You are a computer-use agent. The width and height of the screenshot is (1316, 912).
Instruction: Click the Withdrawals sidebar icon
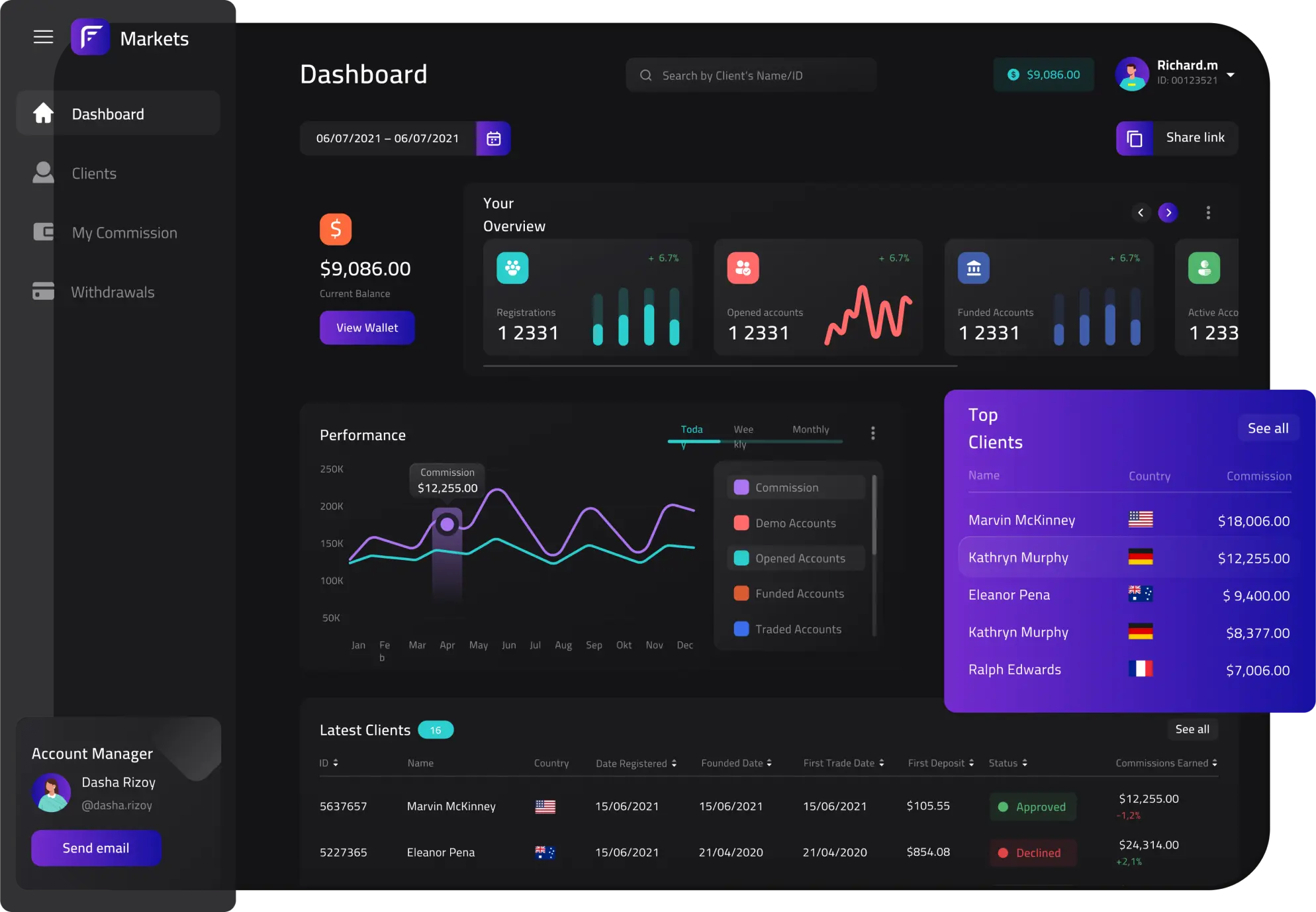pyautogui.click(x=42, y=292)
